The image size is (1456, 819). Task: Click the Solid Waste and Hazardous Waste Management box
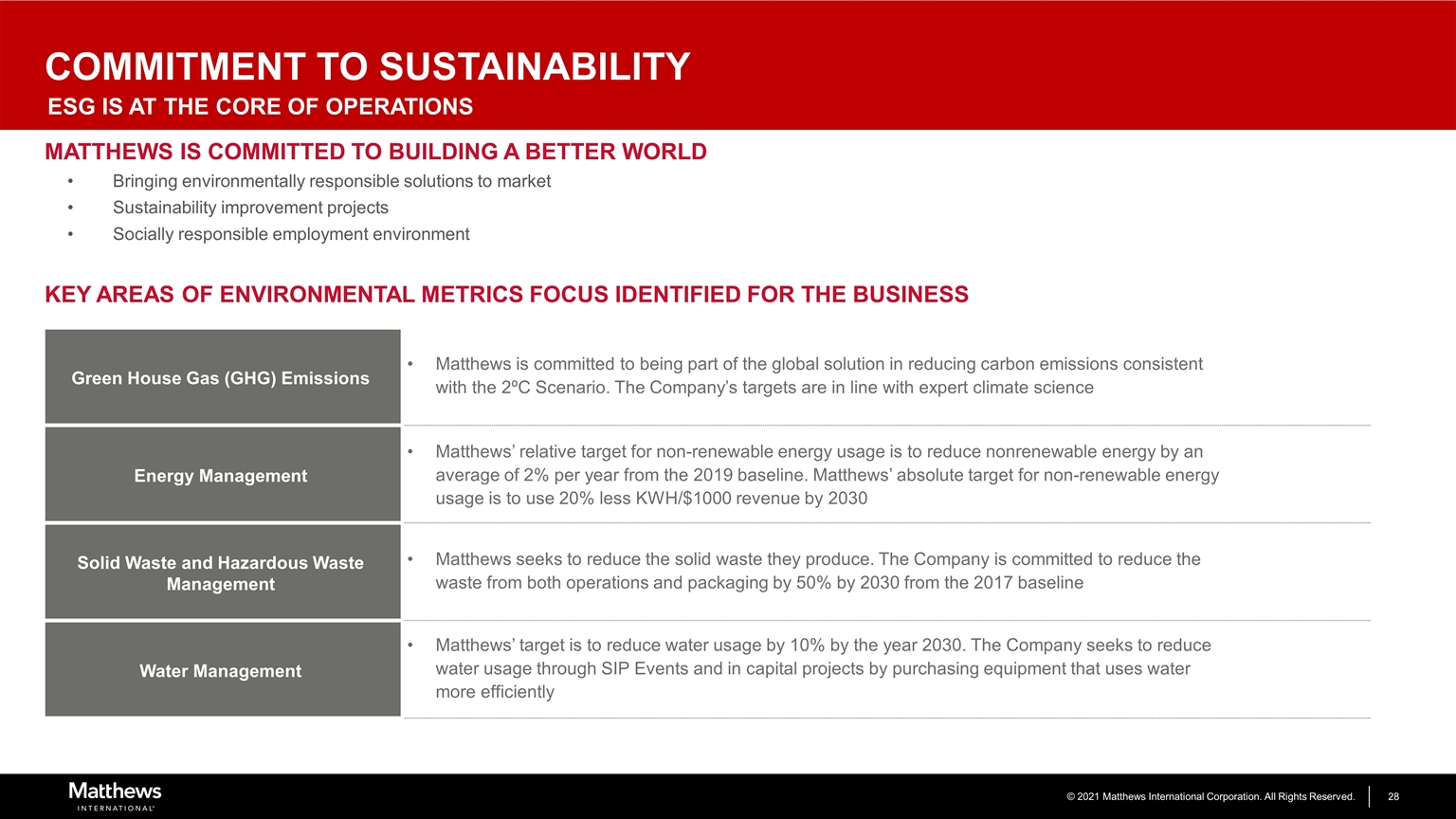222,573
